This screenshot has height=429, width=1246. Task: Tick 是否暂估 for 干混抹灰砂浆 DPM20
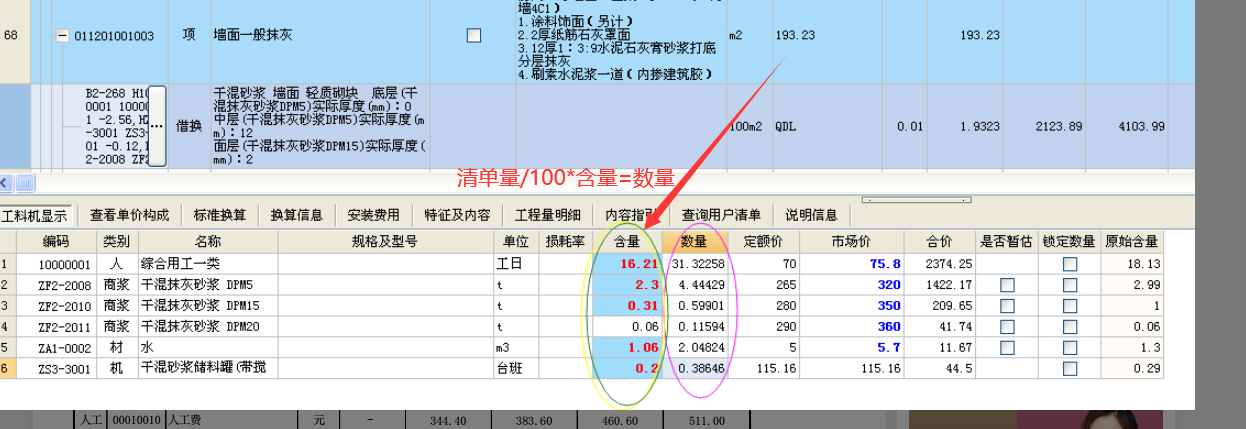1007,327
